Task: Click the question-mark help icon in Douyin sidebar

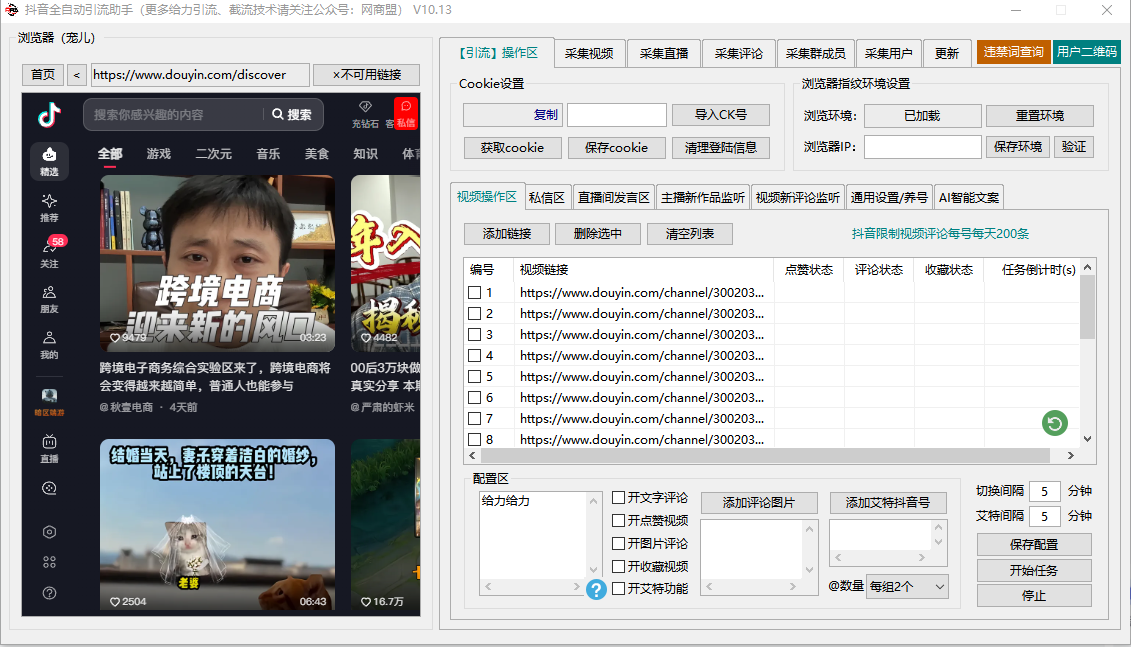Action: 49,593
